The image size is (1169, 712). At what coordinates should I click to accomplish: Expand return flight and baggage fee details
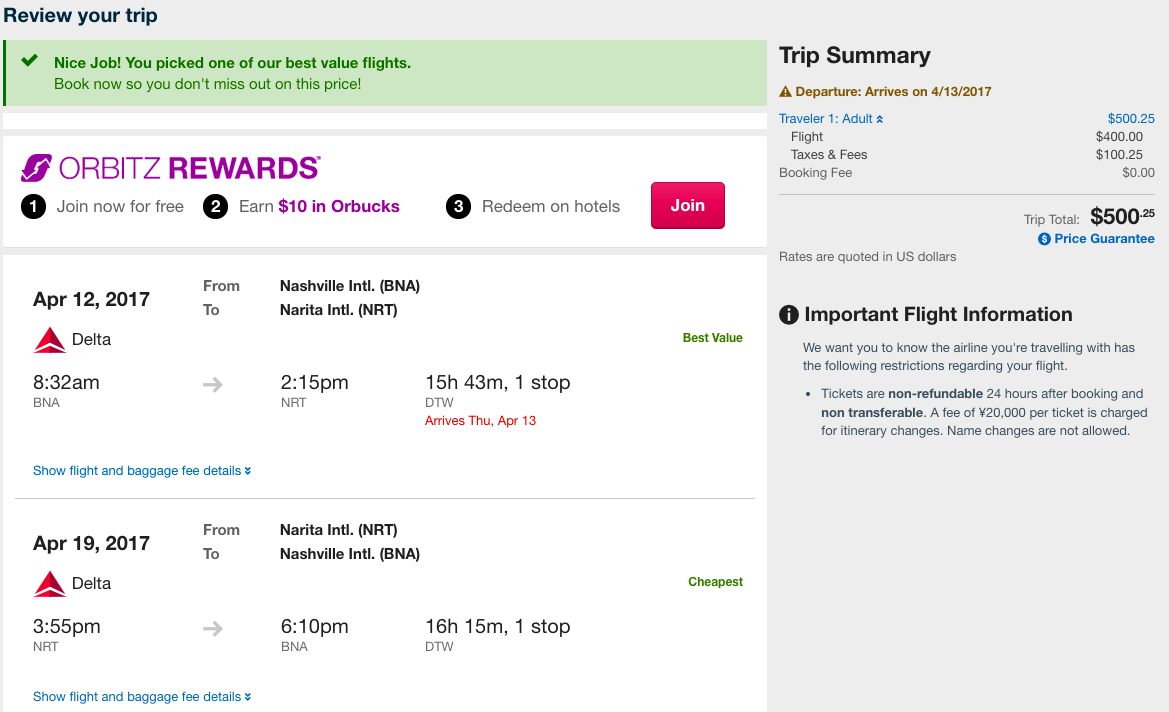(x=142, y=696)
